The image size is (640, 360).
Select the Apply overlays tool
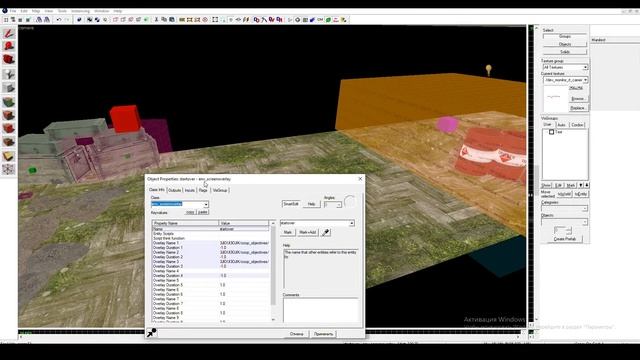[x=9, y=142]
